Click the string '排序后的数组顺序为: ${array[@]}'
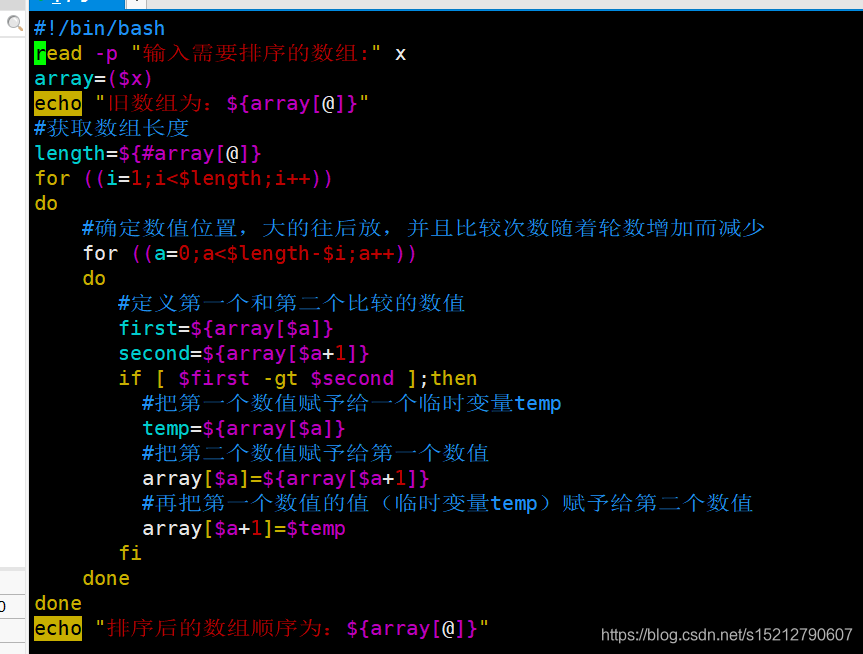 [292, 628]
